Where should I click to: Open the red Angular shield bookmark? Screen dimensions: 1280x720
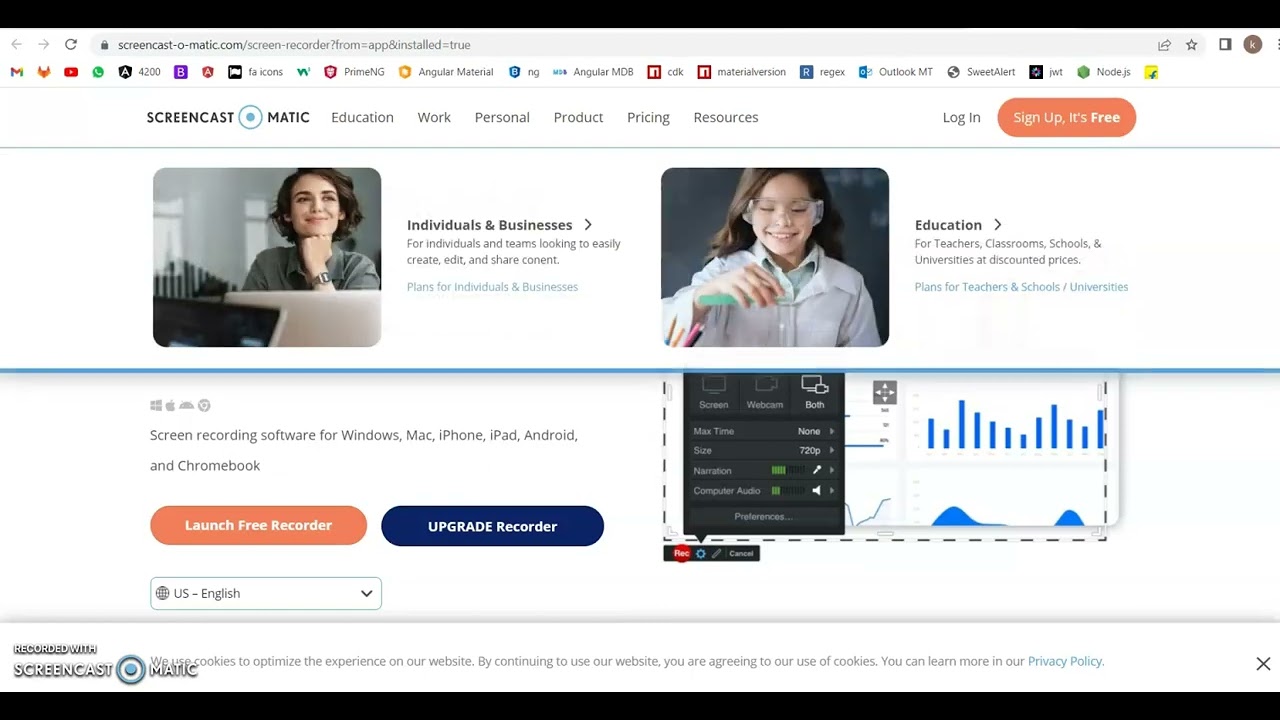tap(208, 72)
